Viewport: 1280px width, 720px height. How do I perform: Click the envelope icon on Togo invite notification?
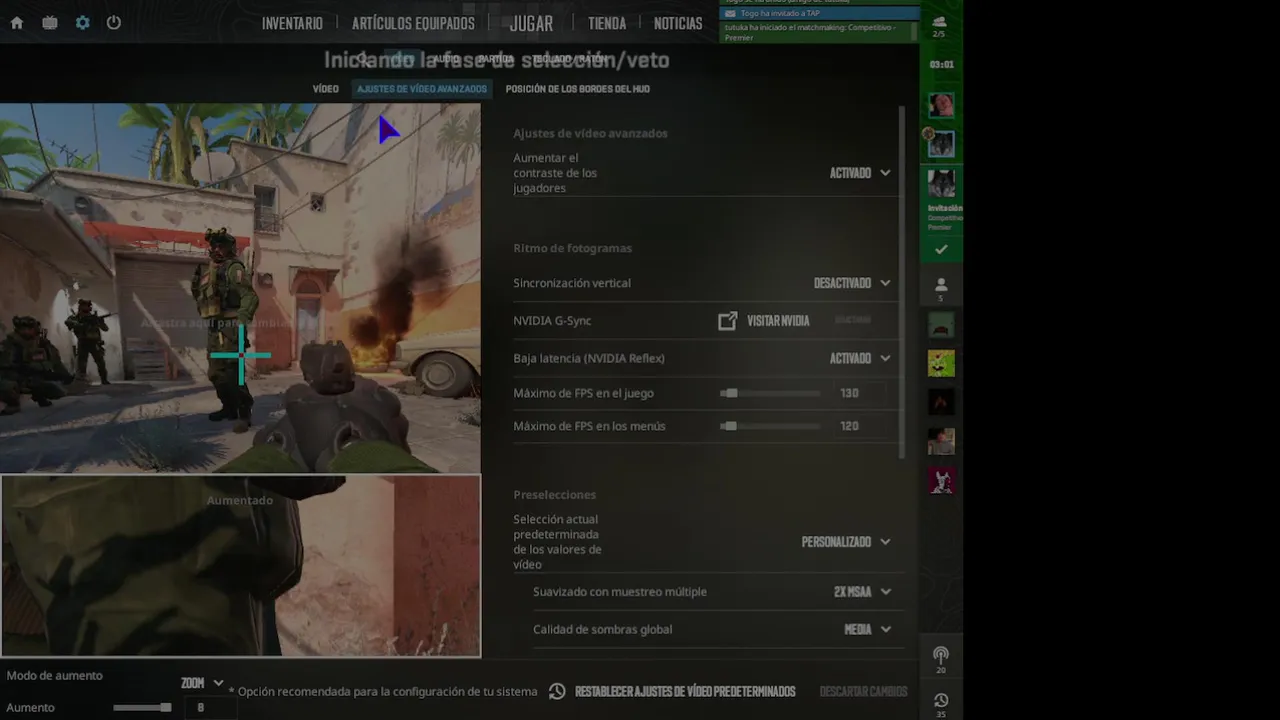[730, 14]
